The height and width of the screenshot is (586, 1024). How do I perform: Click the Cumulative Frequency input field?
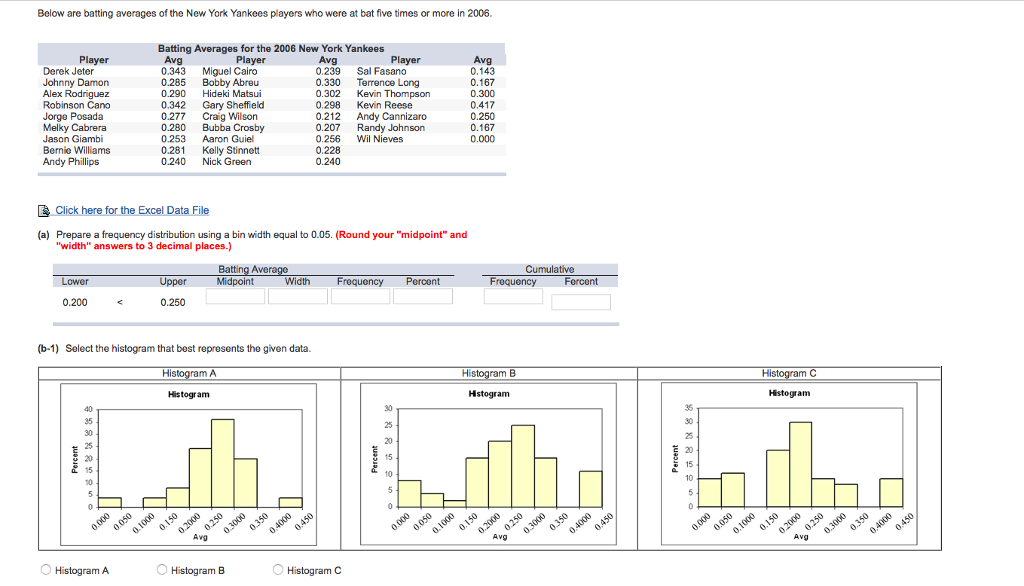[513, 297]
